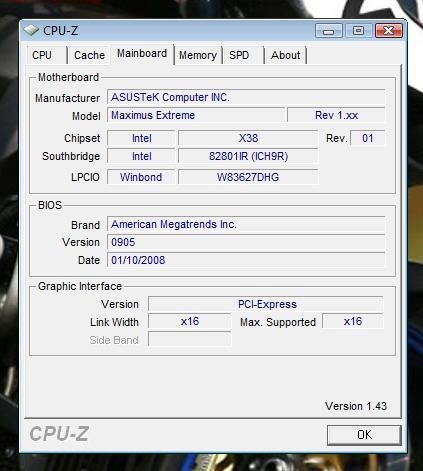The width and height of the screenshot is (423, 471).
Task: Click the Model field Maximus Extreme
Action: [196, 115]
